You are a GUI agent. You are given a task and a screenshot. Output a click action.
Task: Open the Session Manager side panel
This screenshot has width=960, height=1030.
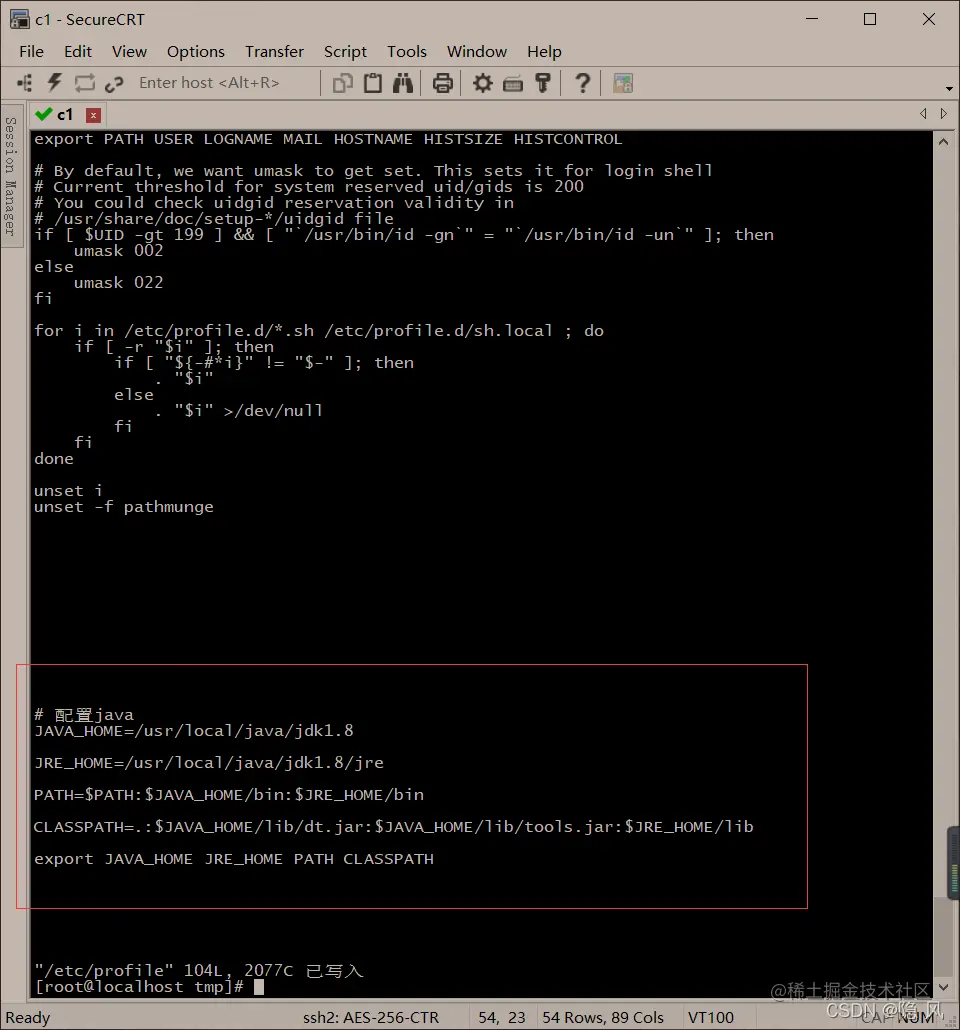click(11, 176)
